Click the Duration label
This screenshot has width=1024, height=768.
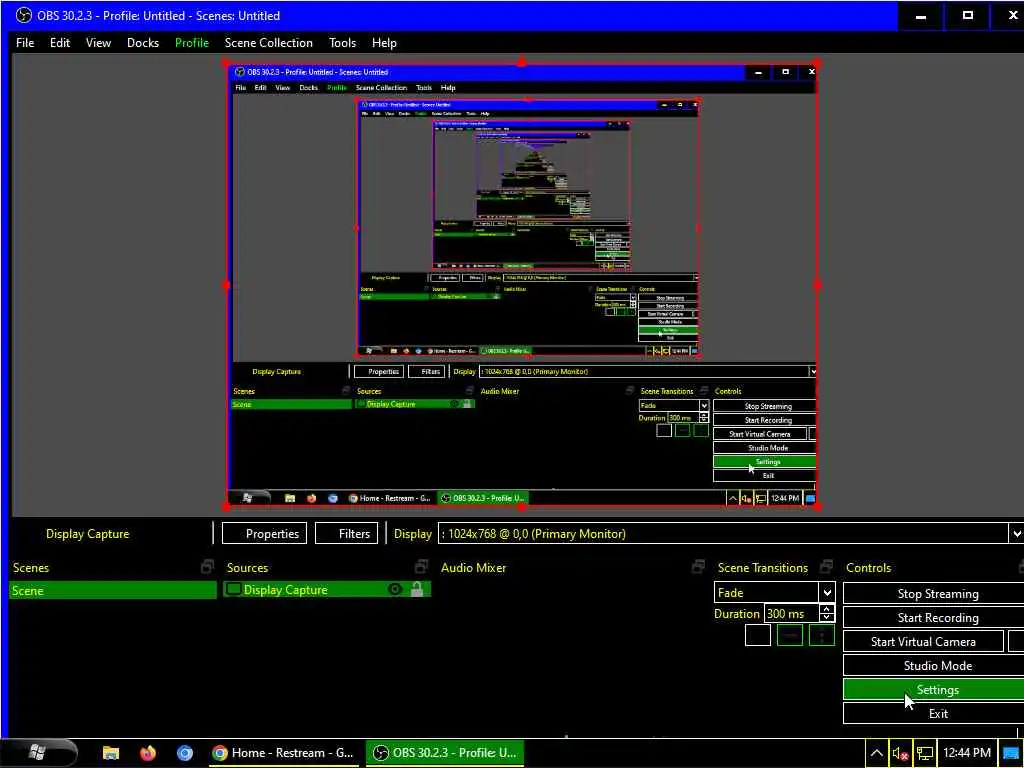click(737, 614)
